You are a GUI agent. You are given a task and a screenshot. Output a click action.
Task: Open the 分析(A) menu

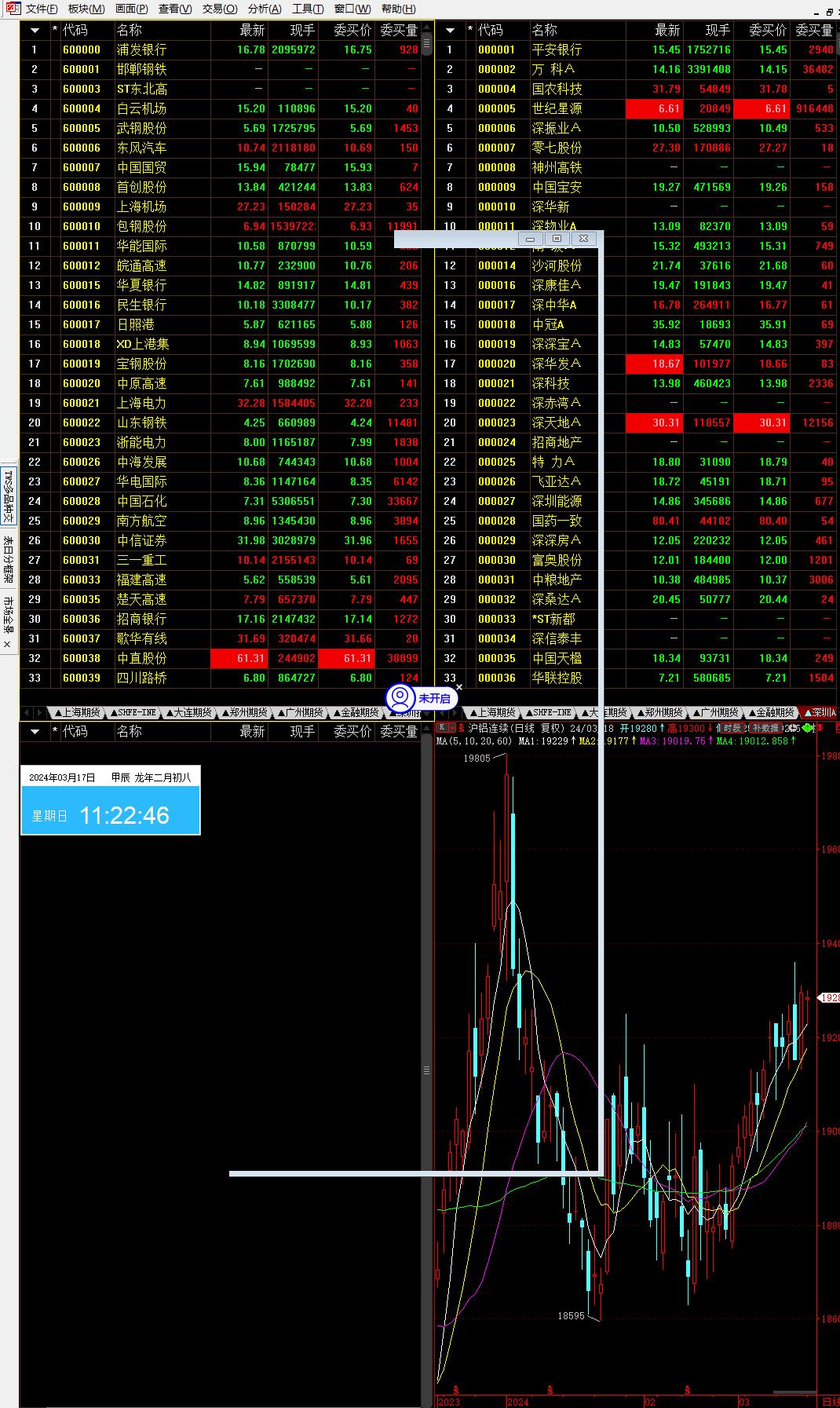tap(265, 9)
